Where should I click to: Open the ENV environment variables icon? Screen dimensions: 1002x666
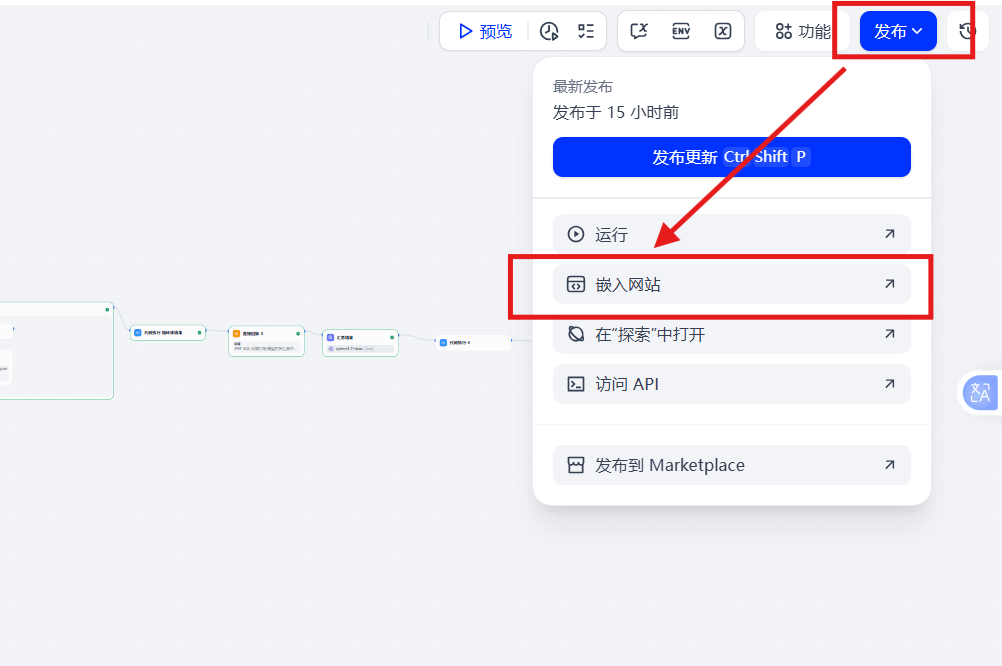pos(681,31)
